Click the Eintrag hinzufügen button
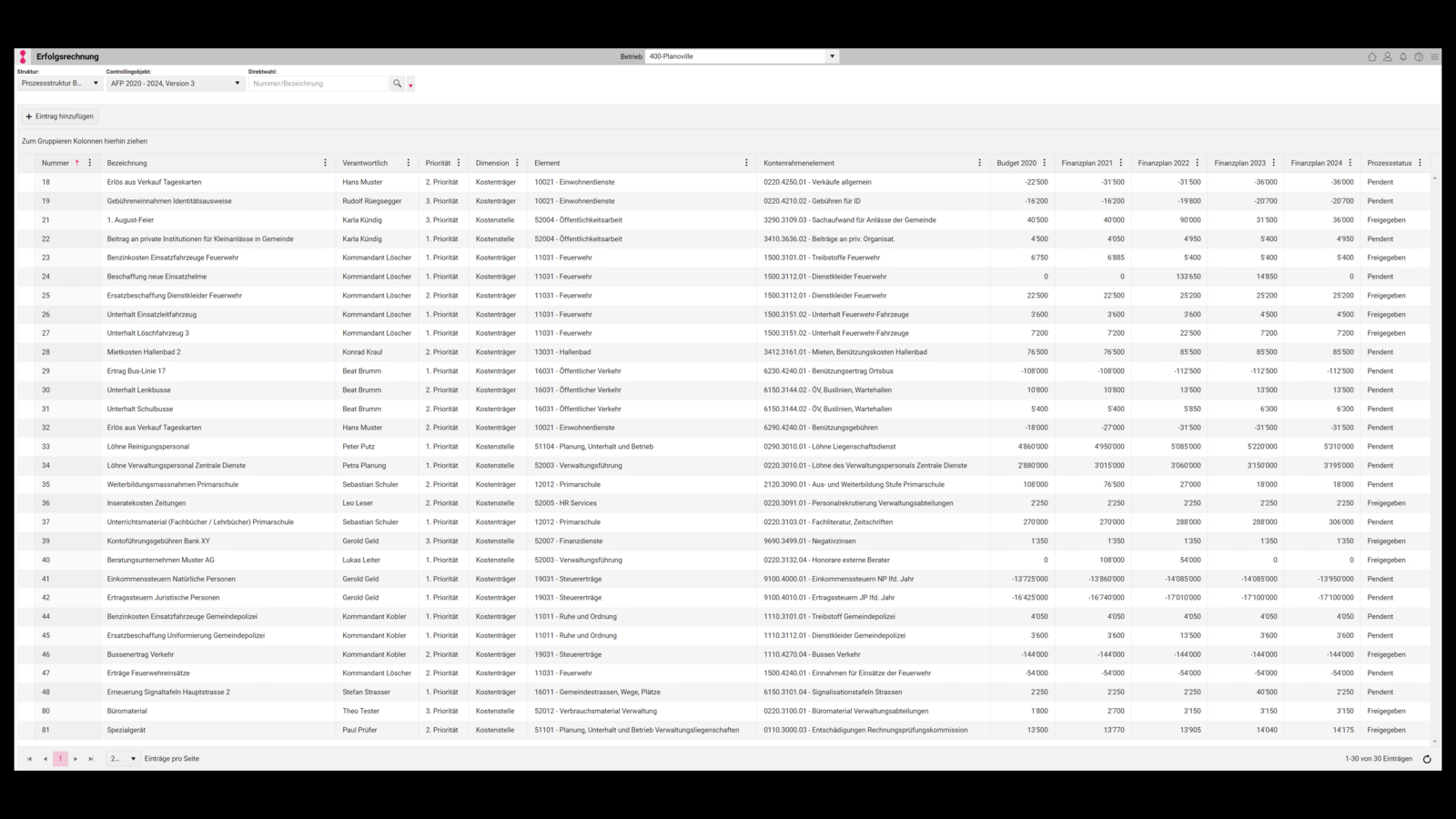This screenshot has width=1456, height=819. click(60, 116)
